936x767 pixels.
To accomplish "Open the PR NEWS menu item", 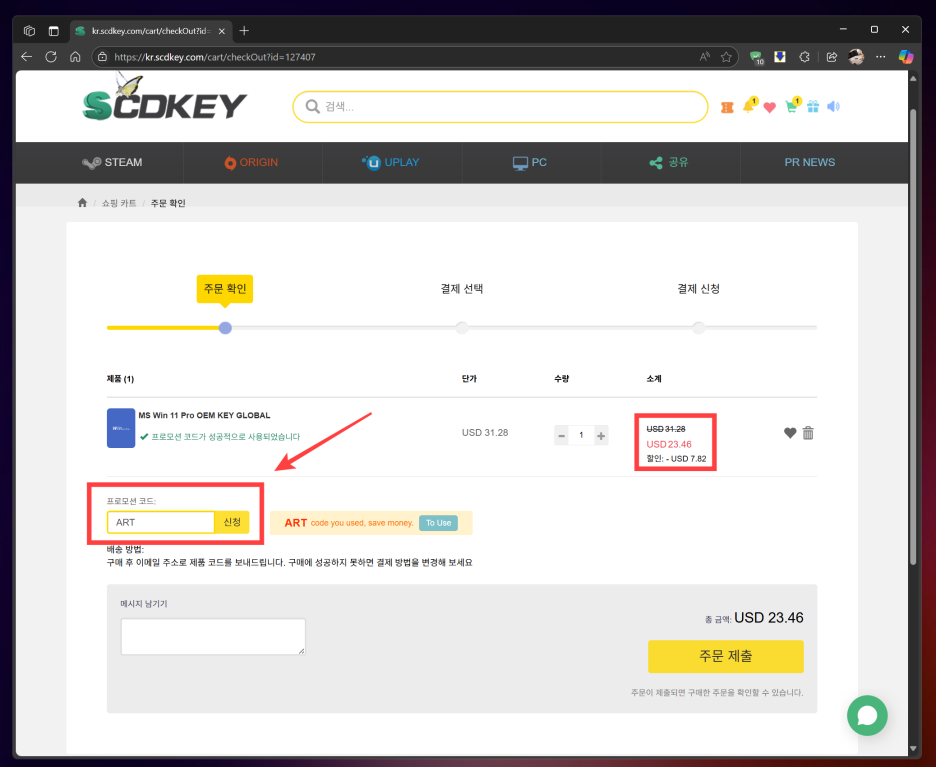I will (809, 162).
